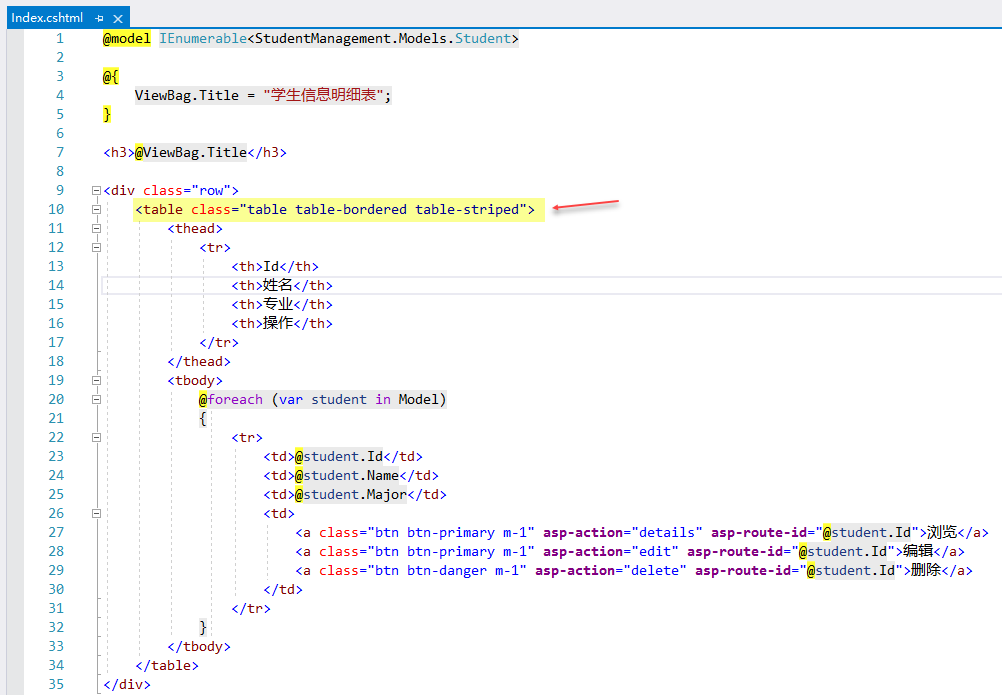
Task: Collapse the td cell with action buttons
Action: click(x=95, y=513)
